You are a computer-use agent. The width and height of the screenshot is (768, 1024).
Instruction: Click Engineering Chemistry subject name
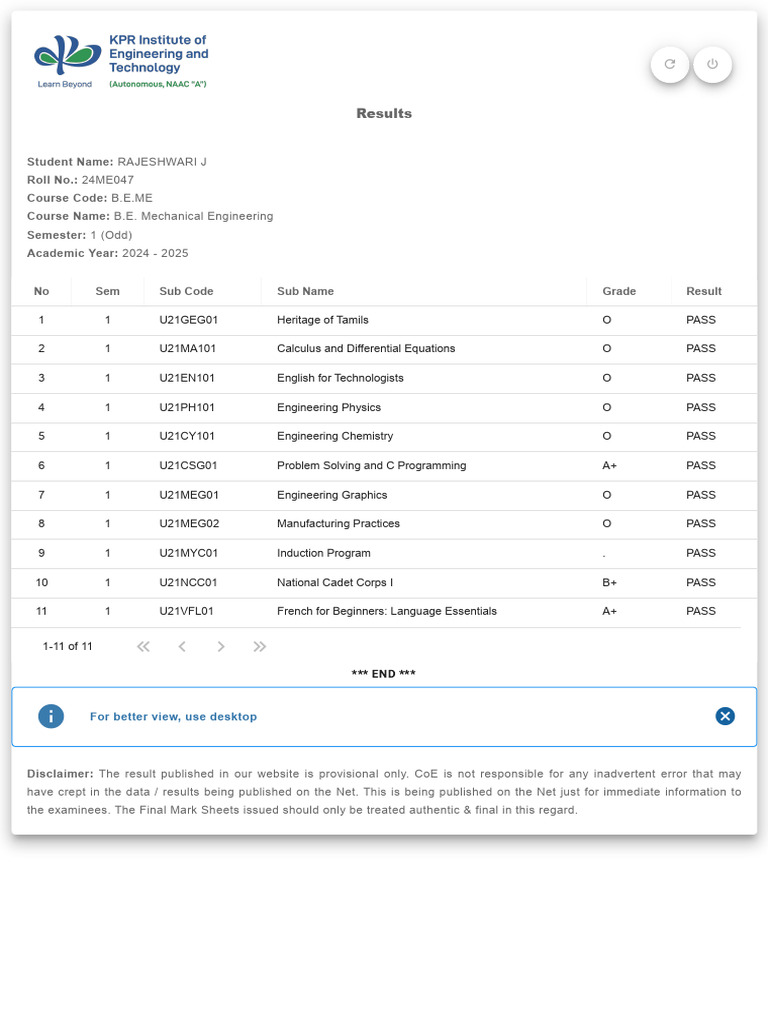pyautogui.click(x=335, y=436)
